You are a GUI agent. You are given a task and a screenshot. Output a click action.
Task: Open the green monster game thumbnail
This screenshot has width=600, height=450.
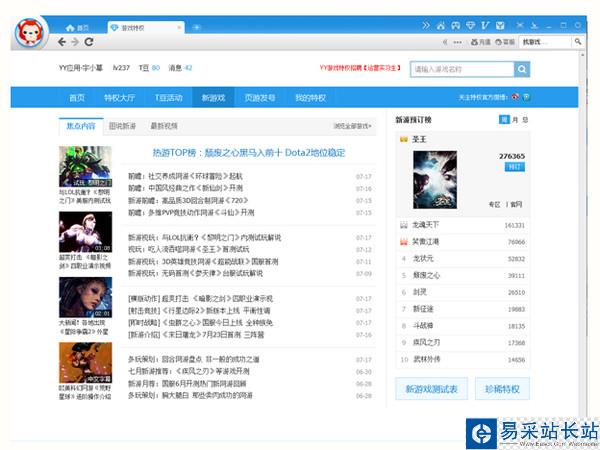tap(85, 166)
